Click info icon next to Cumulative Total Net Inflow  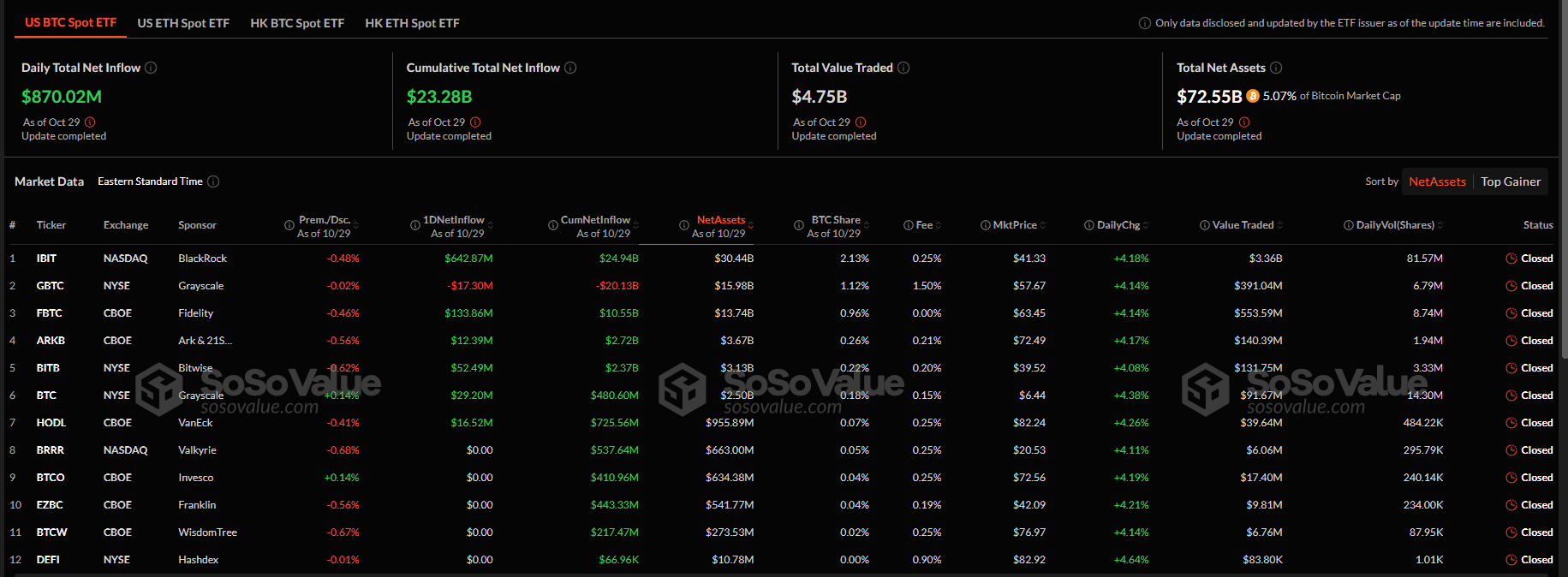pos(570,68)
